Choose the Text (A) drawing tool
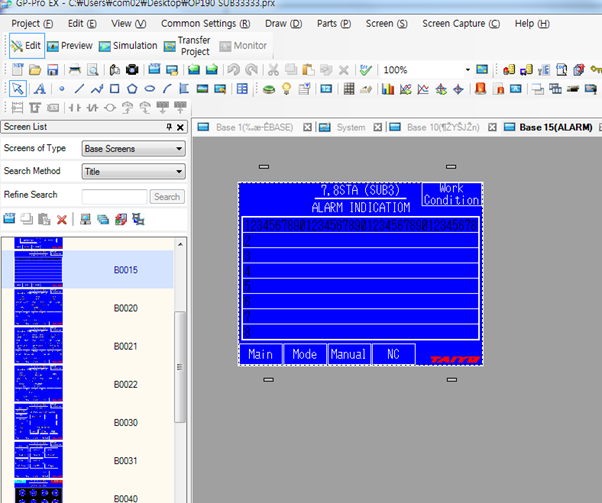 40,89
